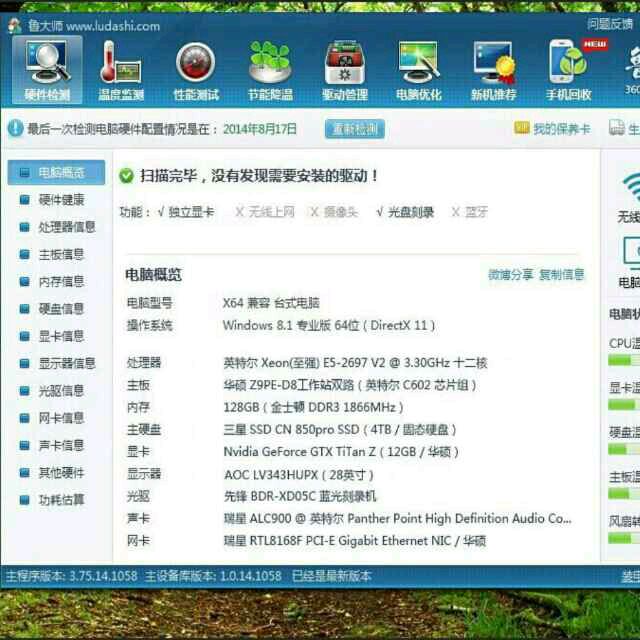
Task: Click the 华硕 Z9PE-D8 motherboard value
Action: tap(350, 385)
